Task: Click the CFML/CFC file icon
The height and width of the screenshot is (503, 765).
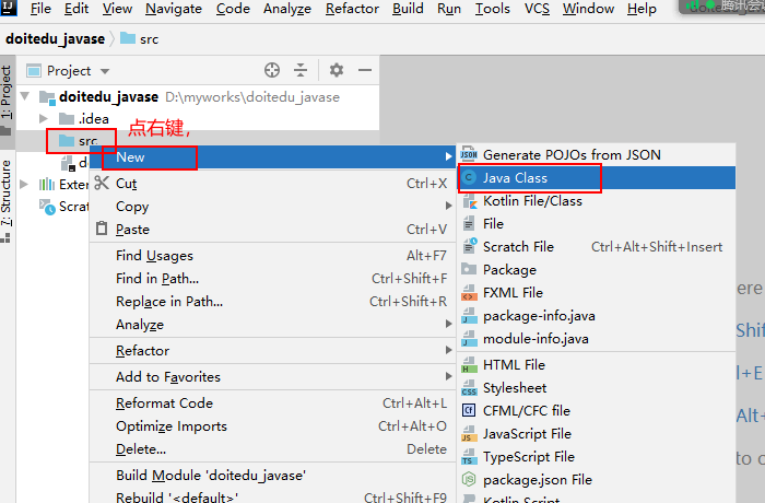Action: tap(469, 410)
